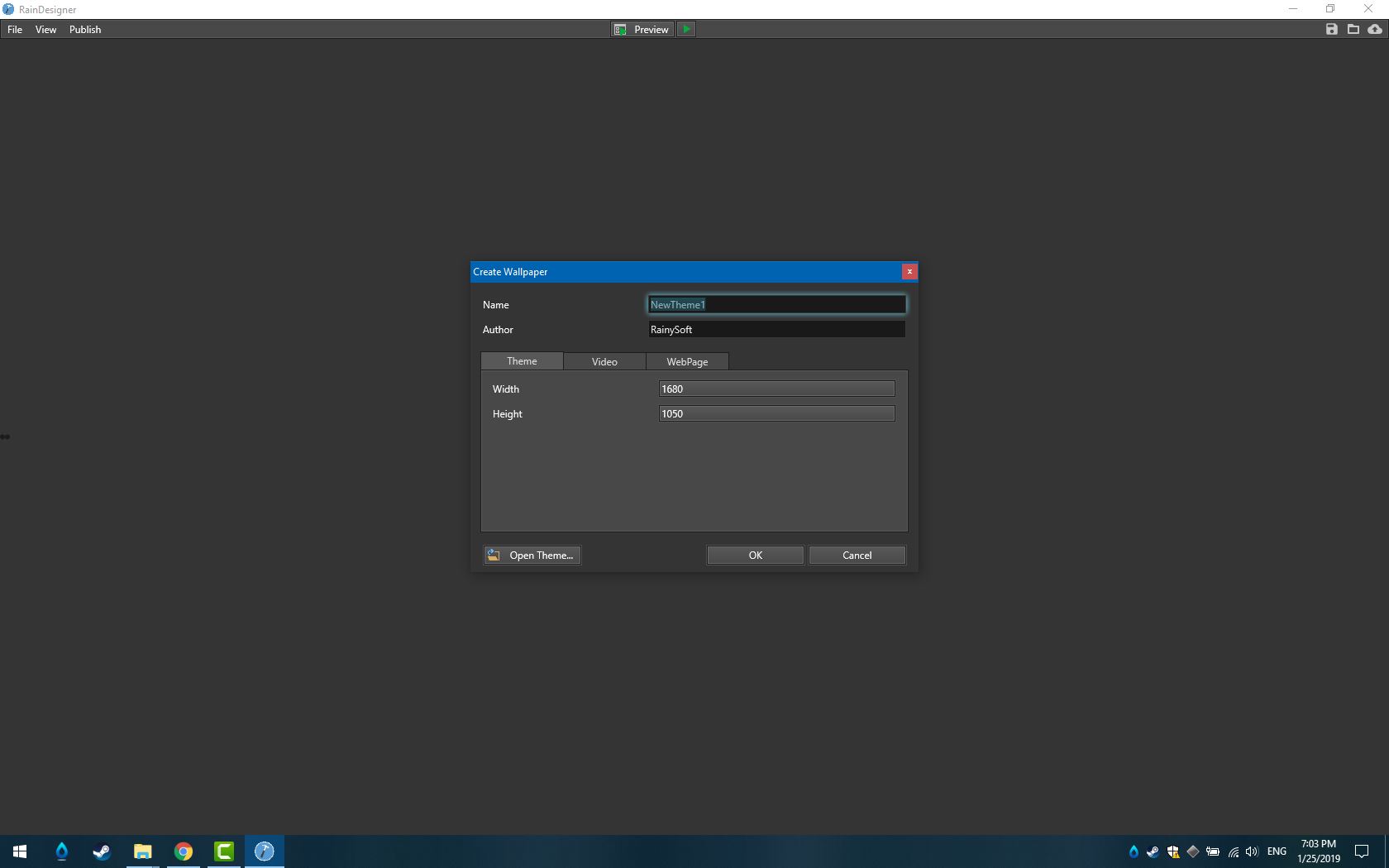Click the green run arrow next to Preview

click(686, 29)
